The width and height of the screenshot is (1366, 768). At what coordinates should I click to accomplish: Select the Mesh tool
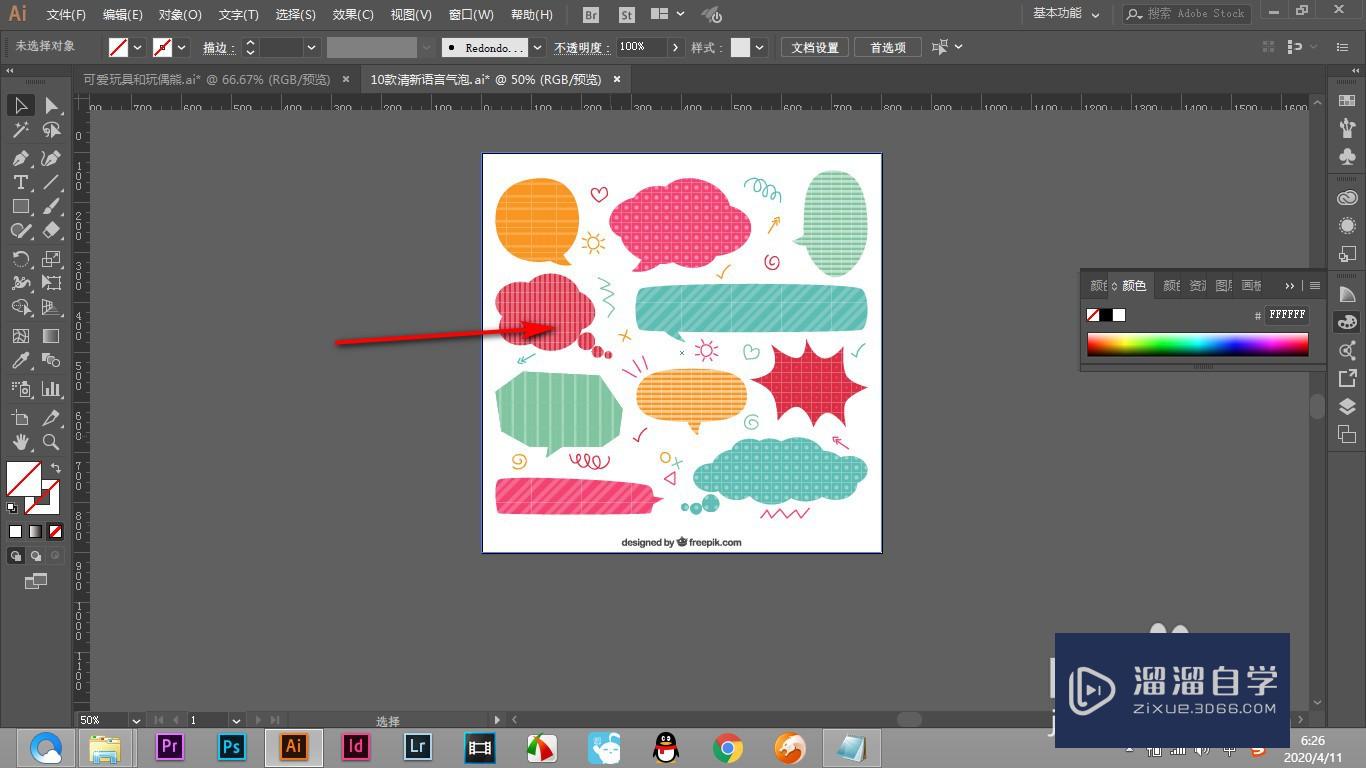[20, 336]
